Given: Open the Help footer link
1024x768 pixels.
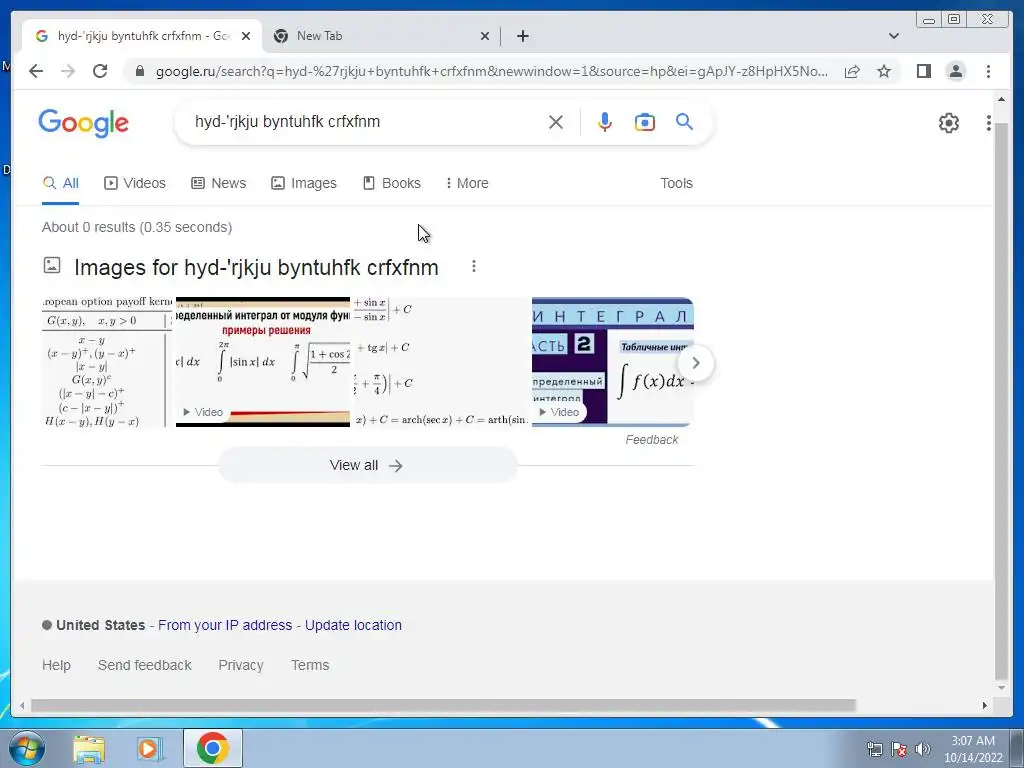Looking at the screenshot, I should (x=56, y=665).
